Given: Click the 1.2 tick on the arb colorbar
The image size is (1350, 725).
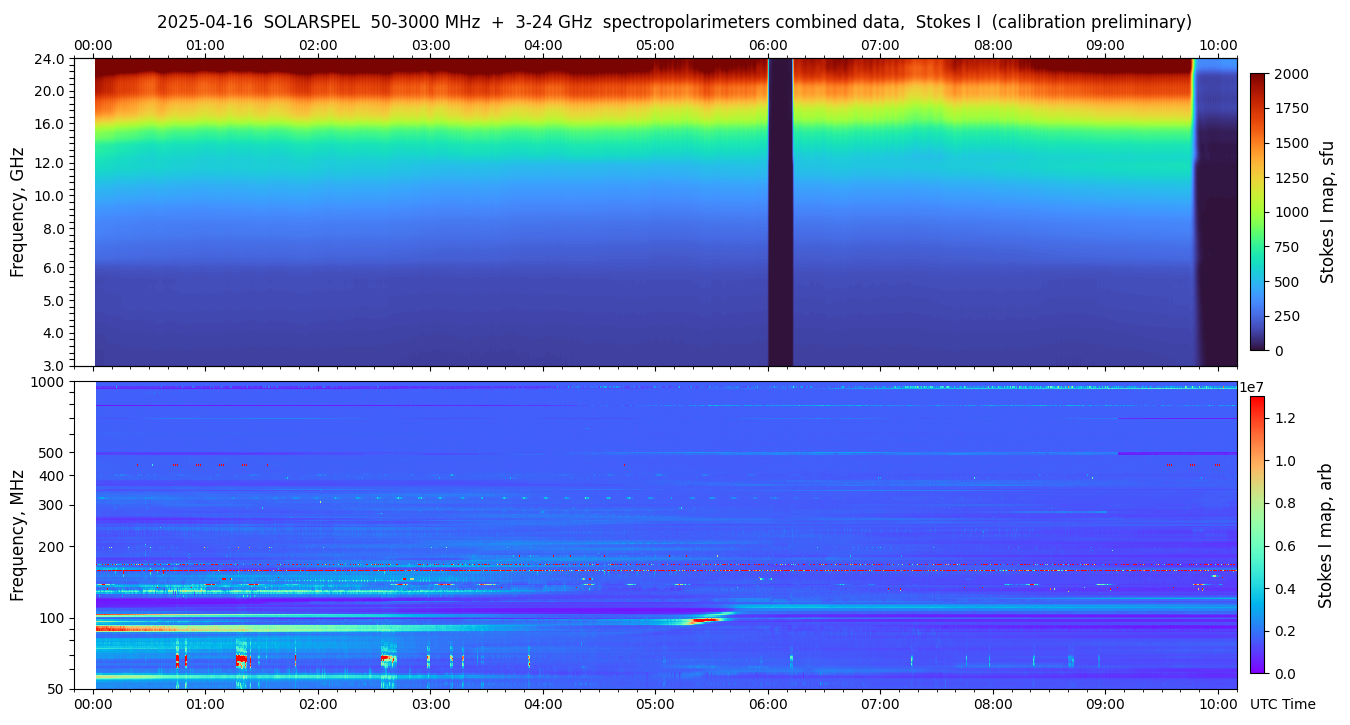Looking at the screenshot, I should 1285,418.
